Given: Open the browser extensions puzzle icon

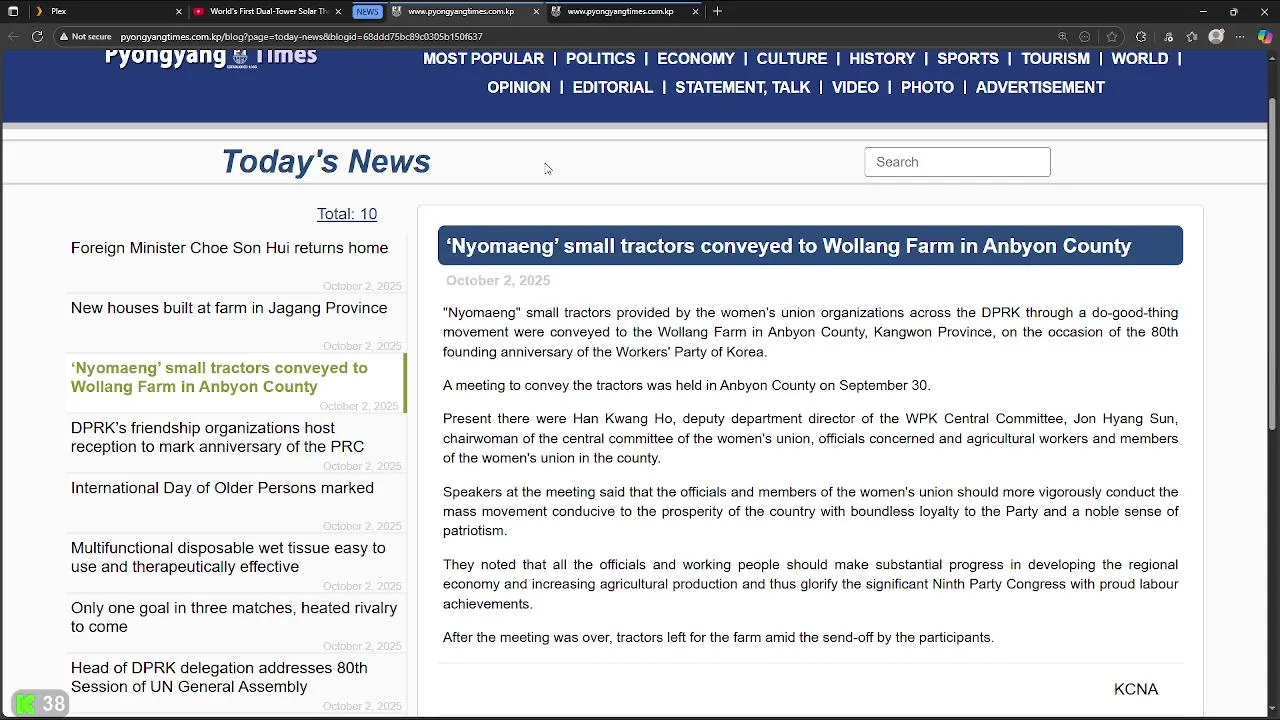Looking at the screenshot, I should 1141,37.
